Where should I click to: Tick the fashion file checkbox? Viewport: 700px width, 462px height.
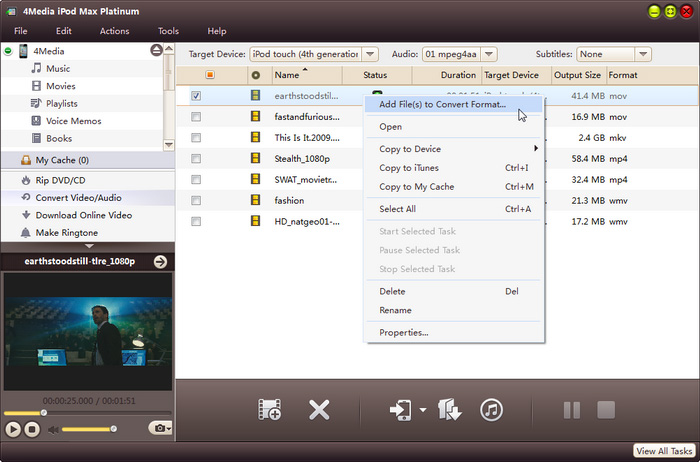(196, 200)
